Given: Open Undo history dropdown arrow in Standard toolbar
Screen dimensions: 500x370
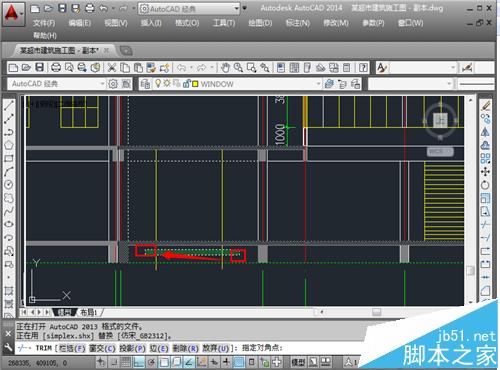Looking at the screenshot, I should (x=191, y=68).
